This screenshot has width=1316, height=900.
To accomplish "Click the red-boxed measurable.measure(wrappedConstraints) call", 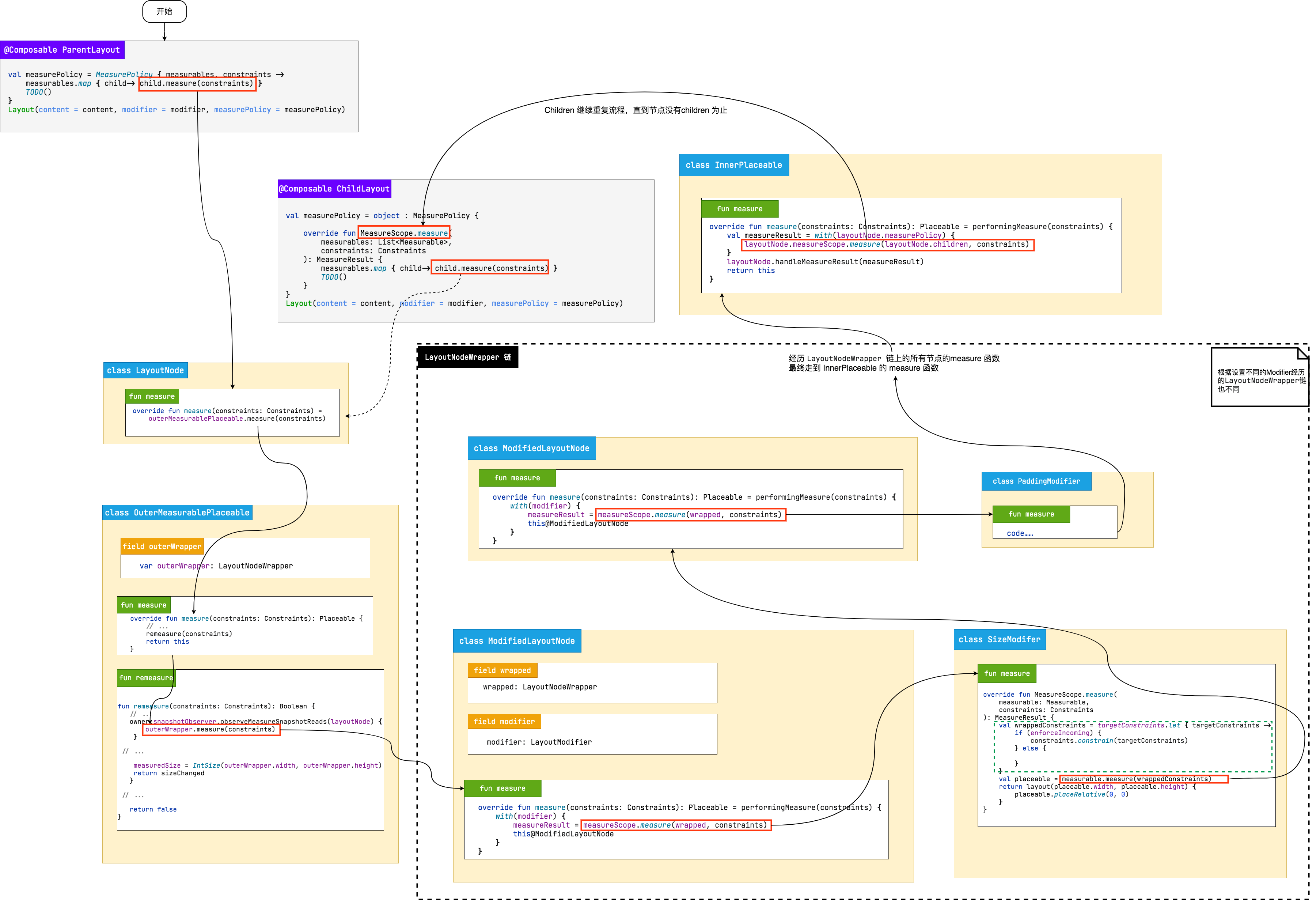I will (x=1143, y=779).
